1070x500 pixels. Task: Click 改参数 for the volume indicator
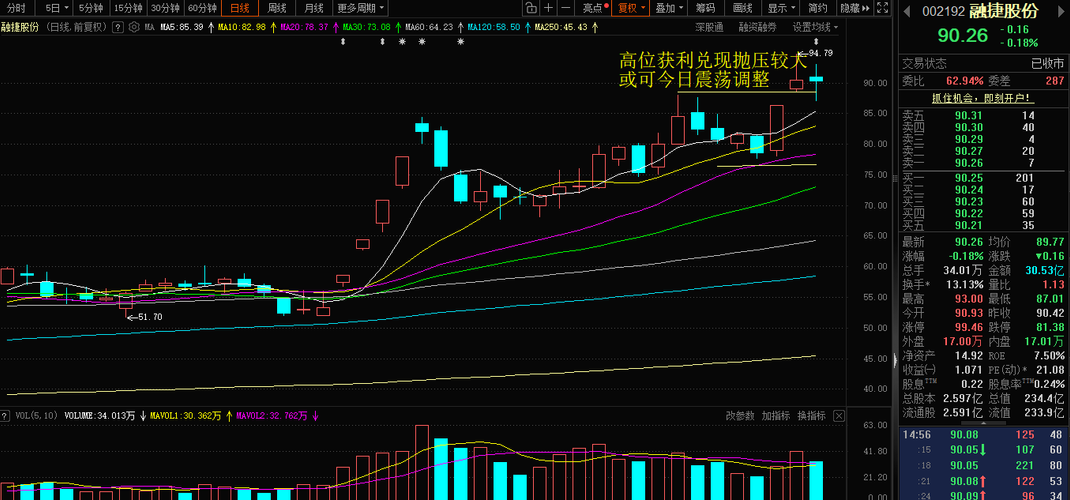tap(740, 415)
